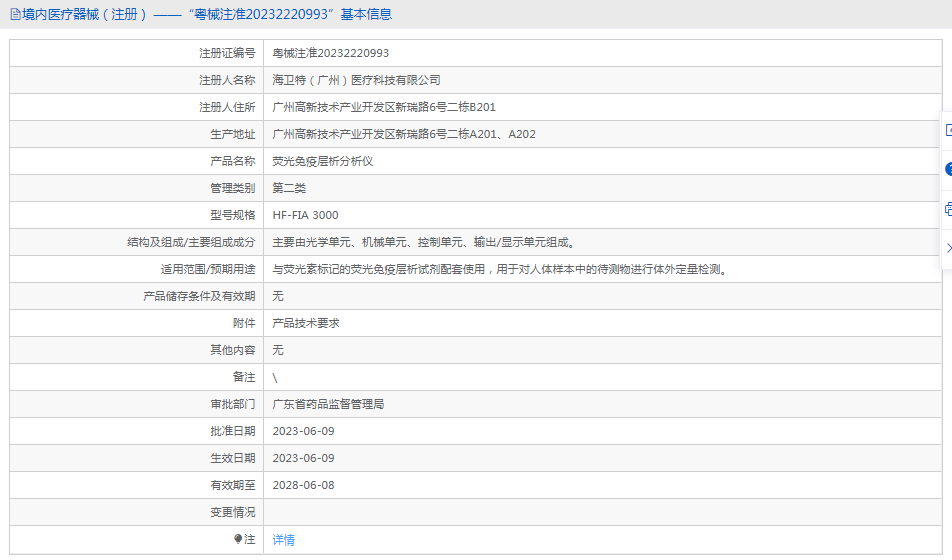Click the 生效日期 row label
Viewport: 952px width, 560px height.
233,458
